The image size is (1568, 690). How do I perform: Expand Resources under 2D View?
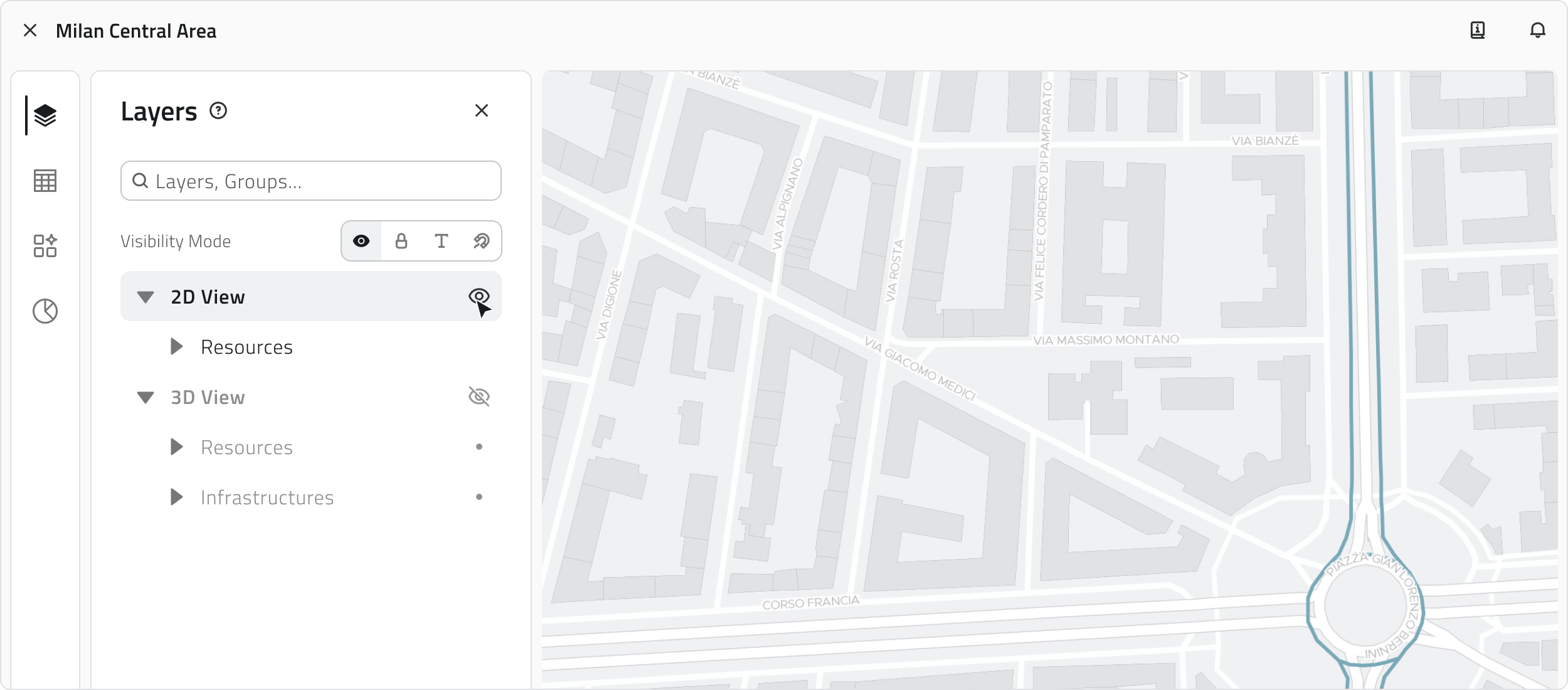(177, 347)
